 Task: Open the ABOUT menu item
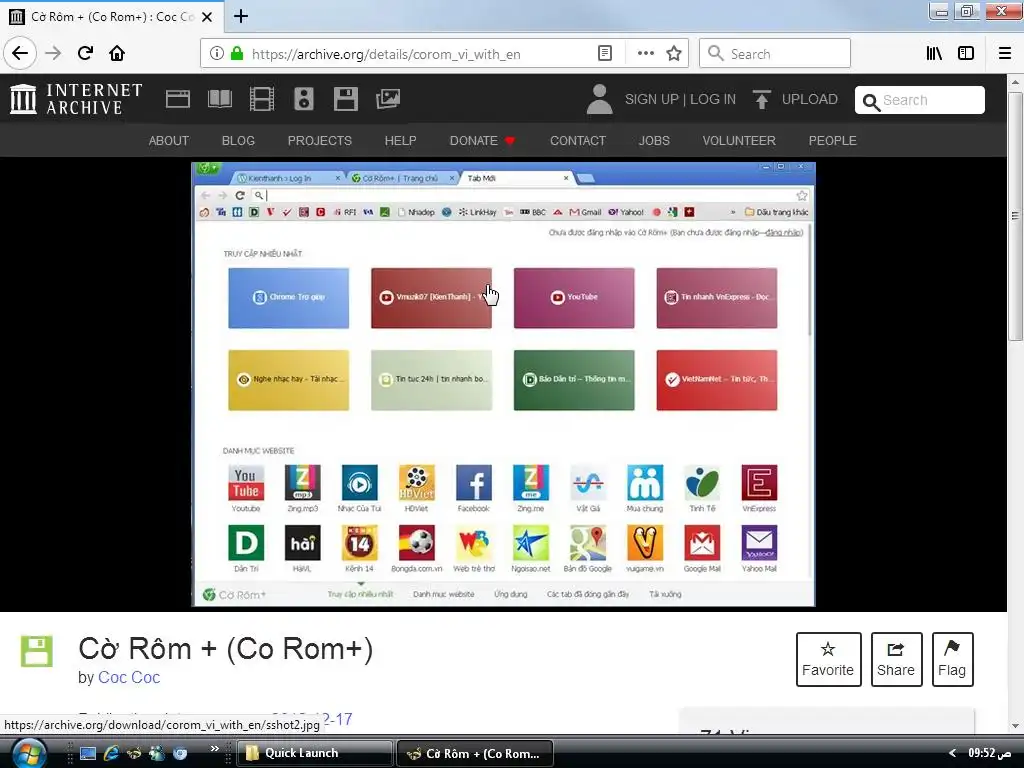[x=168, y=140]
